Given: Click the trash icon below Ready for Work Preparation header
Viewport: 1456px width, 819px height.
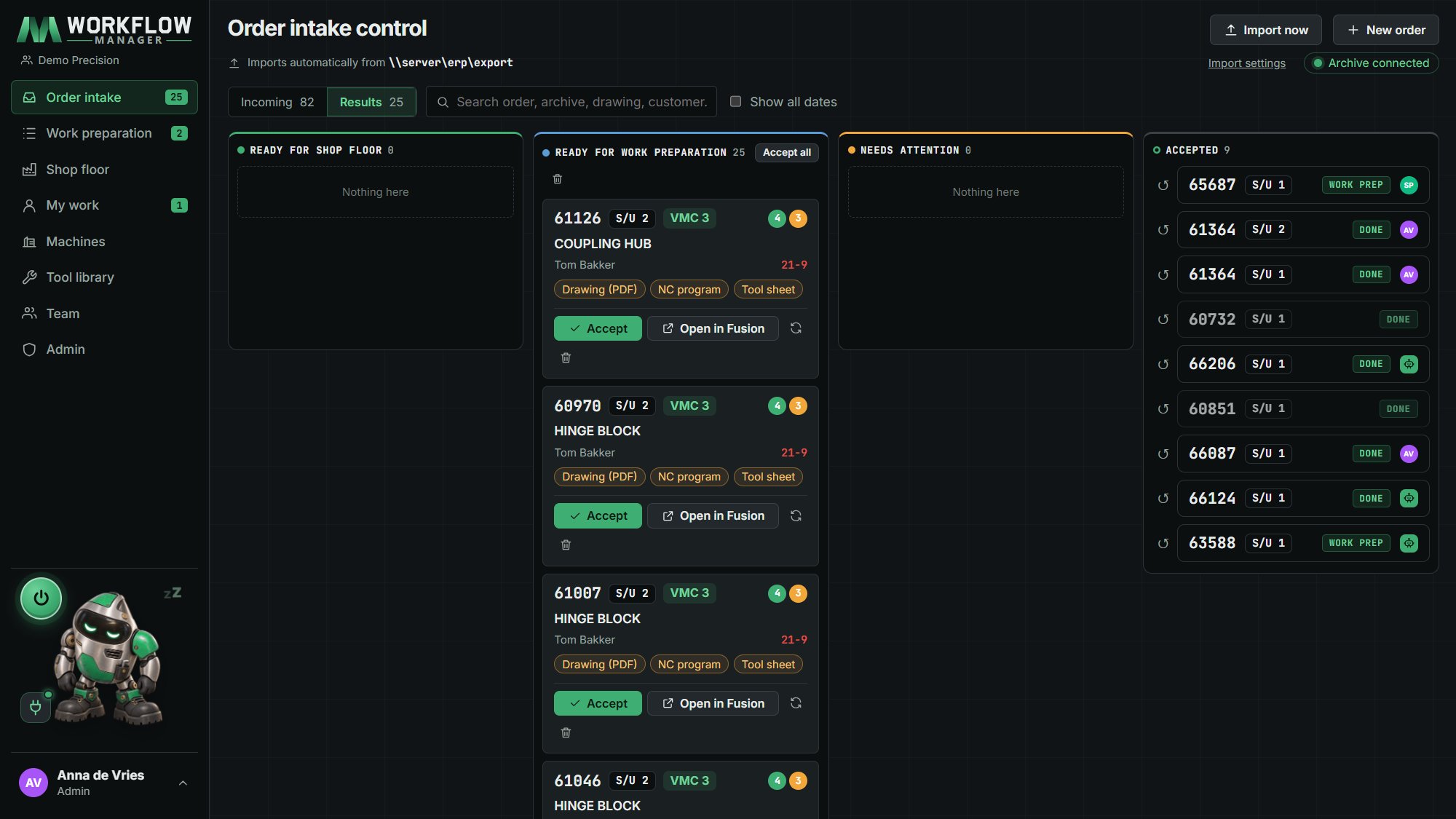Looking at the screenshot, I should [558, 179].
